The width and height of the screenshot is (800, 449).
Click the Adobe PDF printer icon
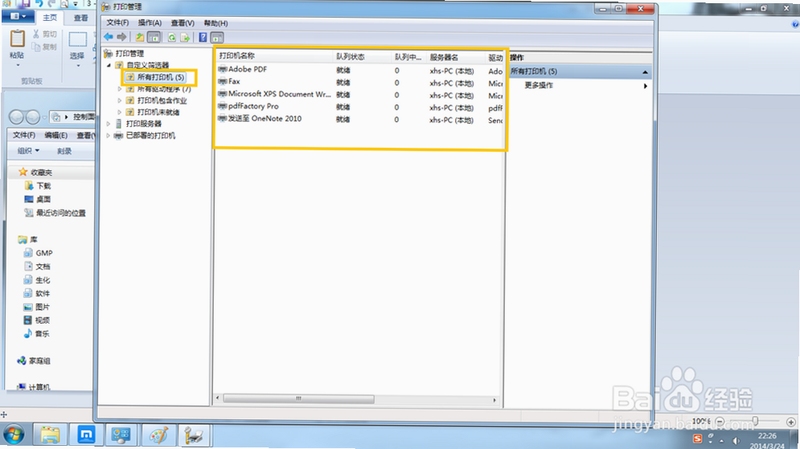pyautogui.click(x=222, y=69)
